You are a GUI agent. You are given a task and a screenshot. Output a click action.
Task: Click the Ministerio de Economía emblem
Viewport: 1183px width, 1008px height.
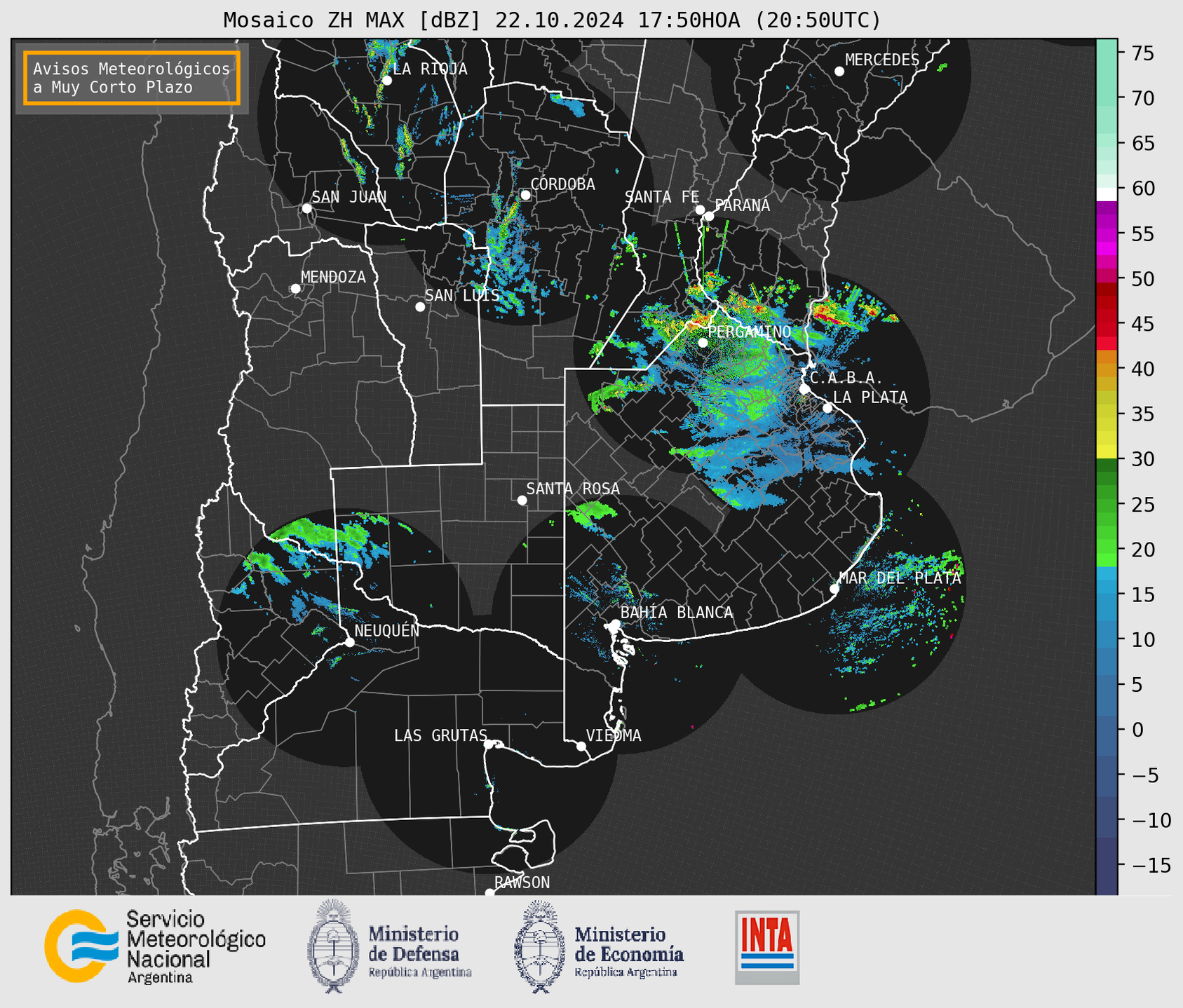click(x=539, y=946)
